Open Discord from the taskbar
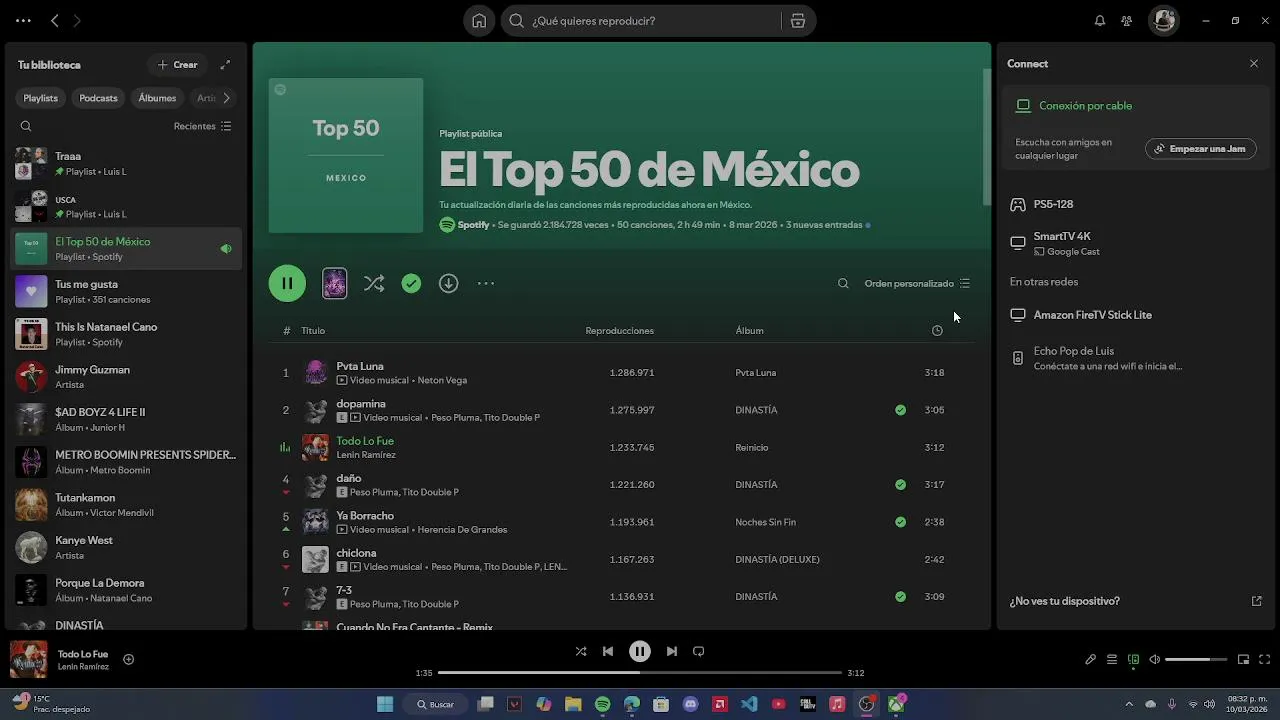 [690, 704]
